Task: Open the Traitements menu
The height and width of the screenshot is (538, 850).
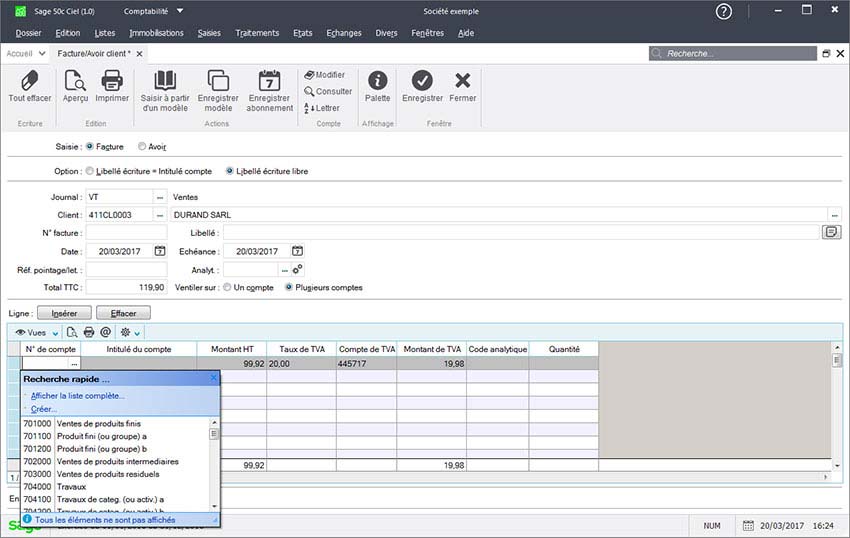Action: tap(257, 33)
